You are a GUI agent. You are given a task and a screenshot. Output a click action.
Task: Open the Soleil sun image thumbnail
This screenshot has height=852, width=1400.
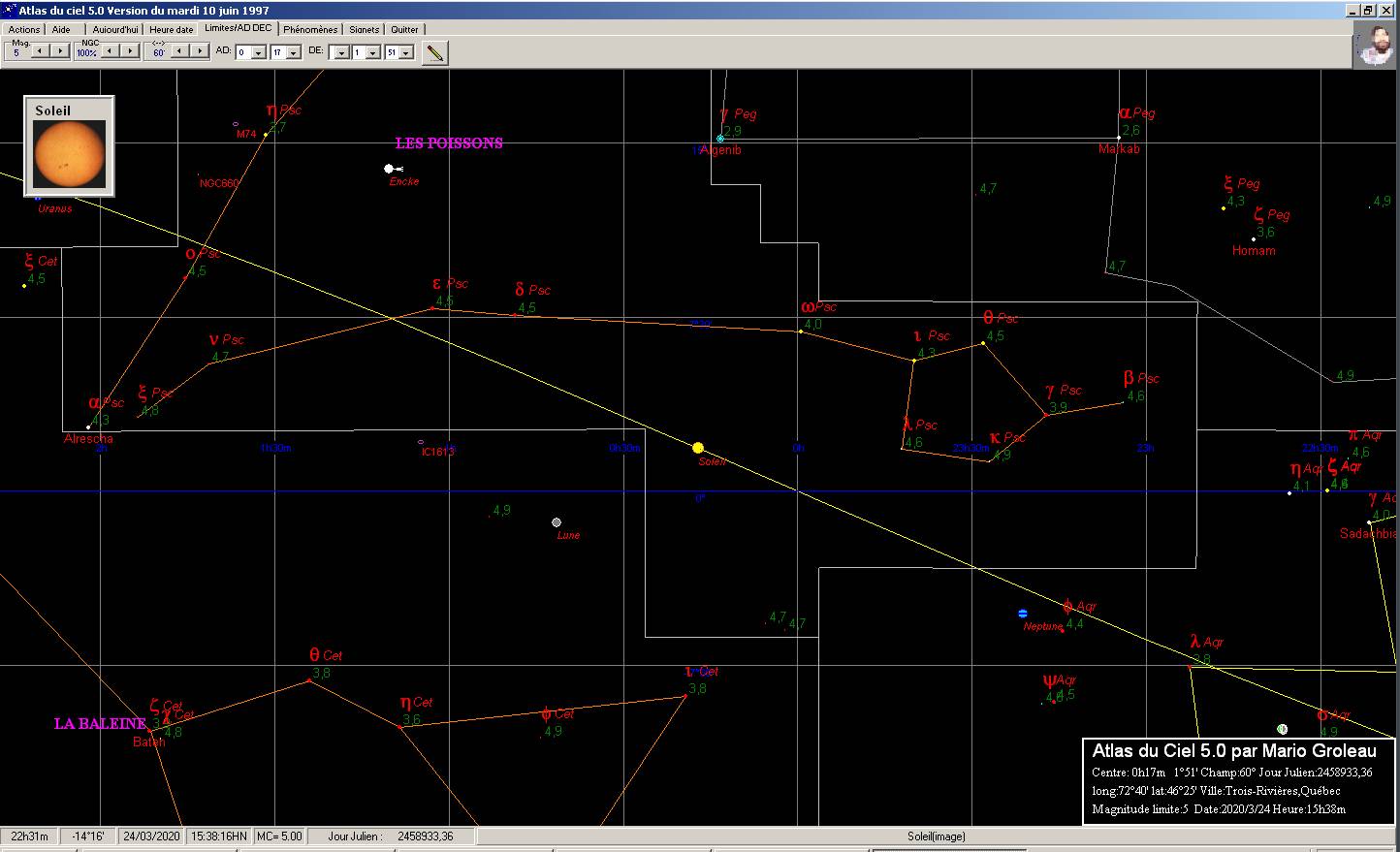(69, 146)
